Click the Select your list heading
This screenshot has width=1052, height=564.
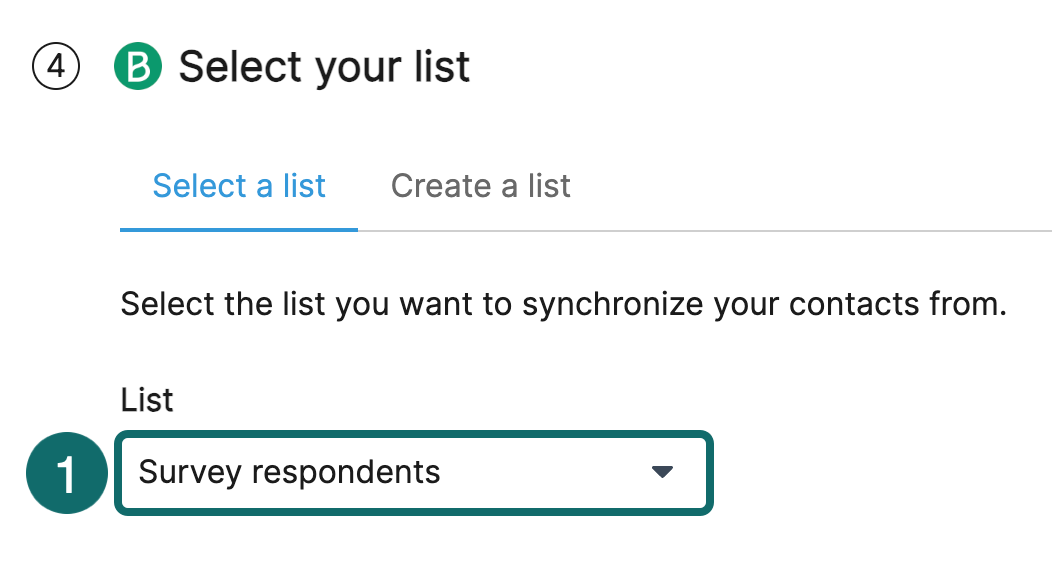[x=324, y=68]
